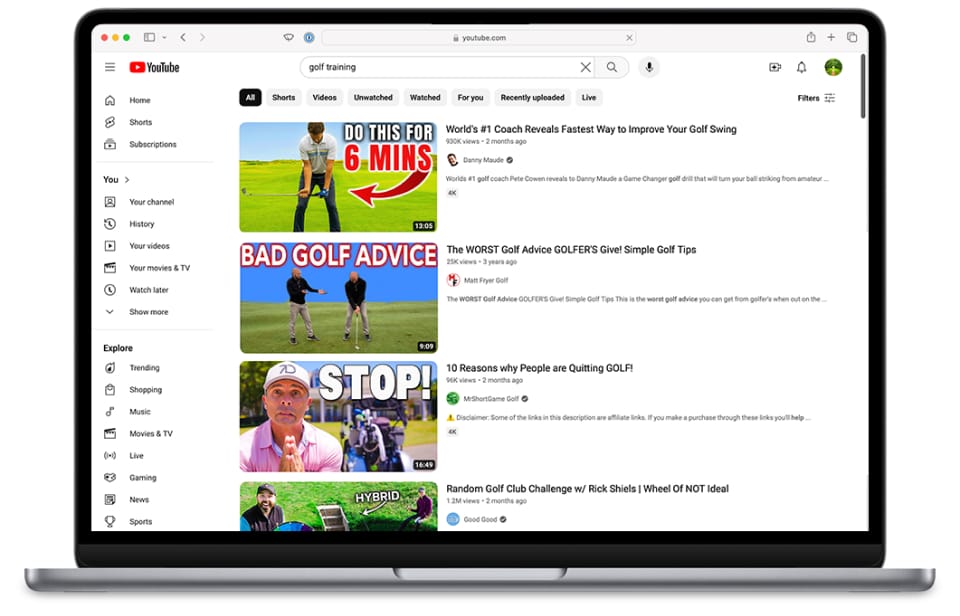
Task: Toggle the Unwatched filter chip
Action: point(373,98)
